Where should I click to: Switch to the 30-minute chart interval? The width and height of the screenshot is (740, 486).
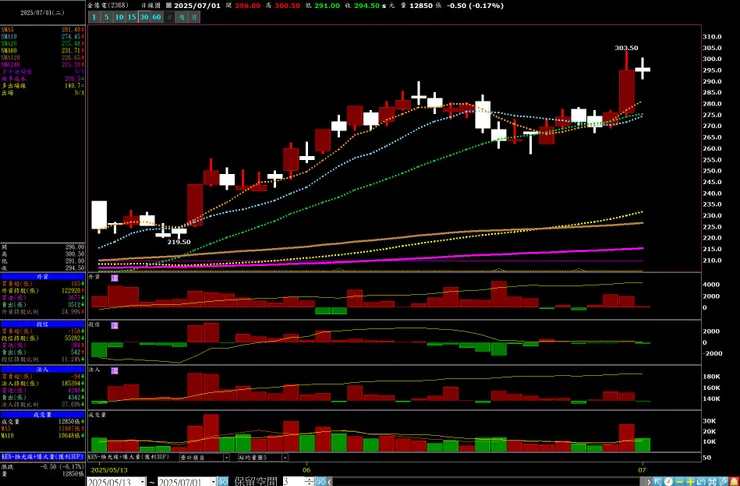point(144,17)
